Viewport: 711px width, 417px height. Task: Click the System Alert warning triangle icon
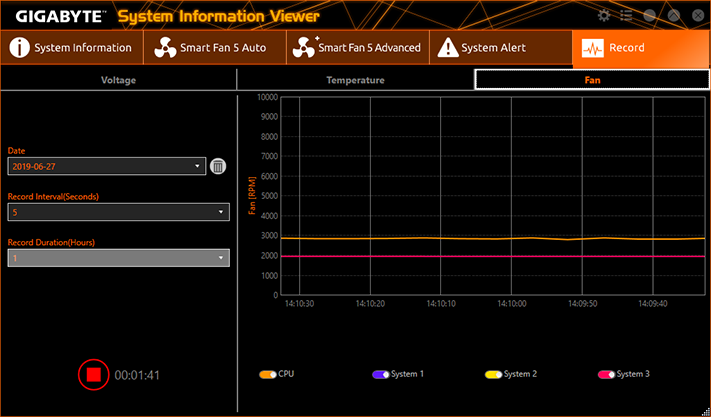tap(447, 48)
